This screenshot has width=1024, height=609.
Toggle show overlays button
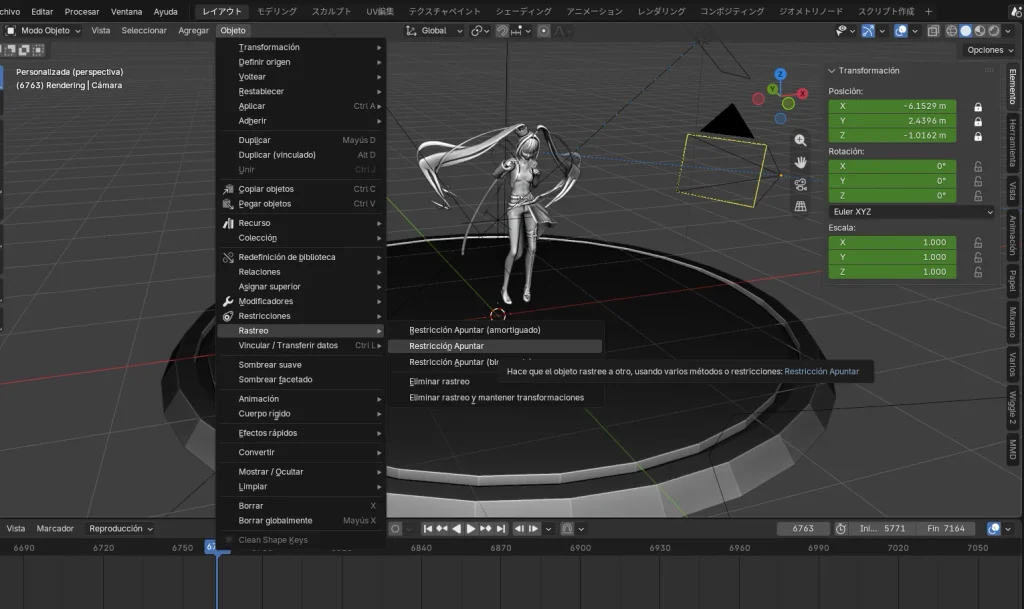click(901, 31)
